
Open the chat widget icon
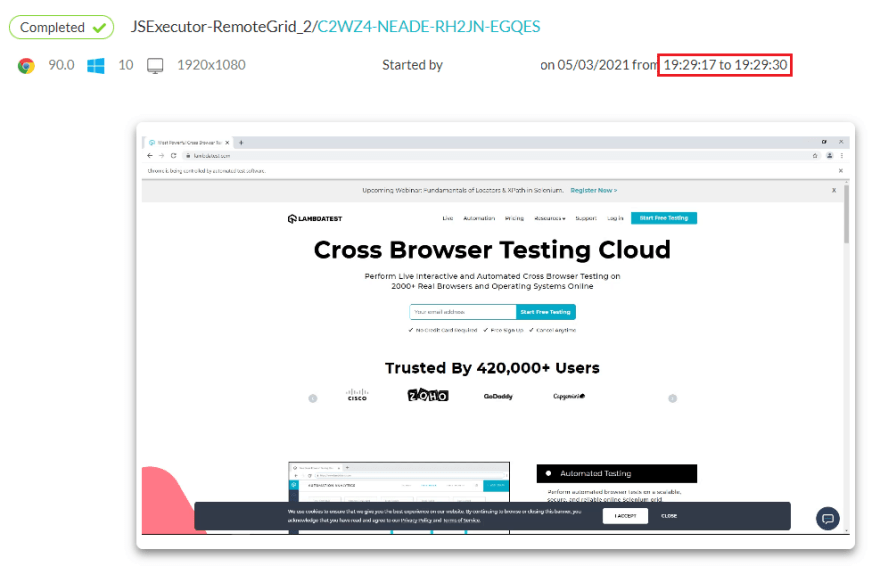[x=828, y=518]
